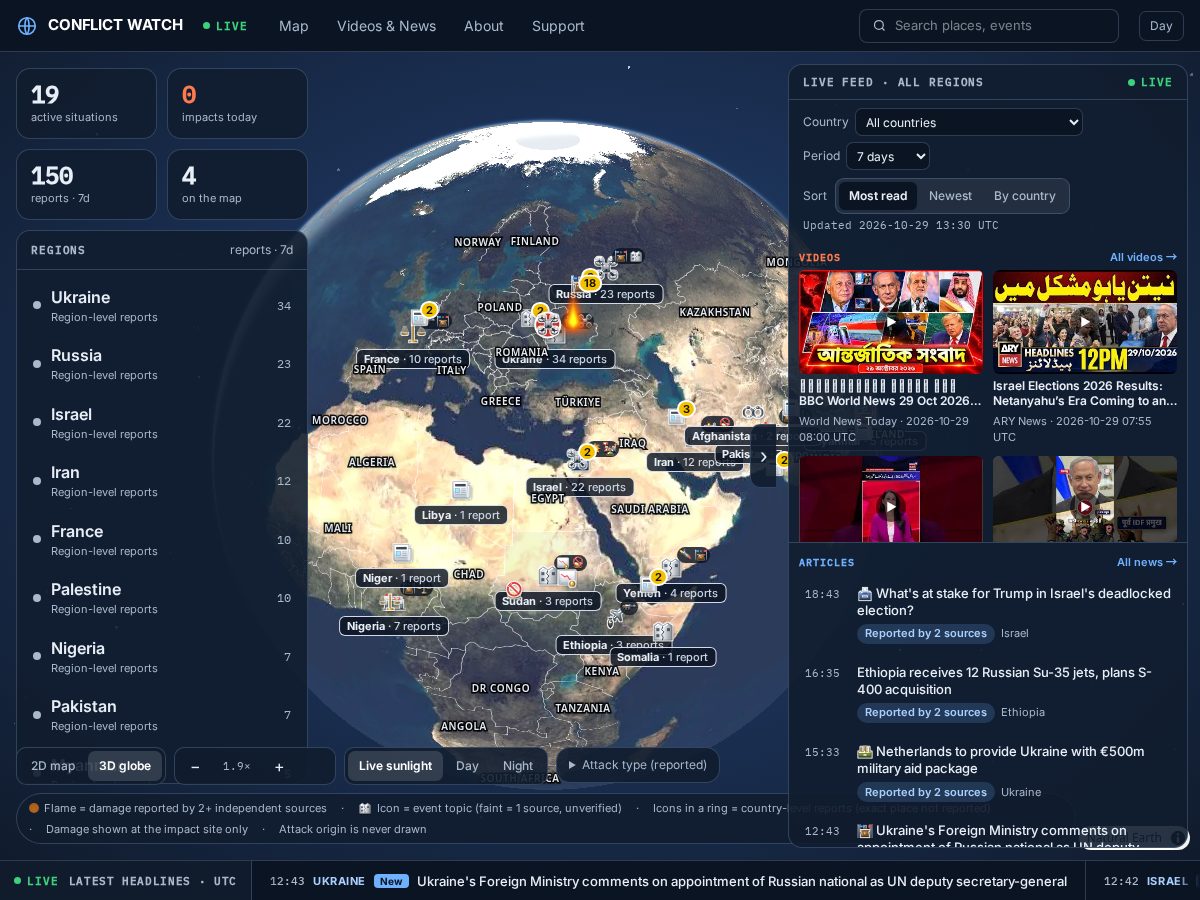The height and width of the screenshot is (900, 1200).
Task: Open Videos & News page
Action: coord(386,26)
